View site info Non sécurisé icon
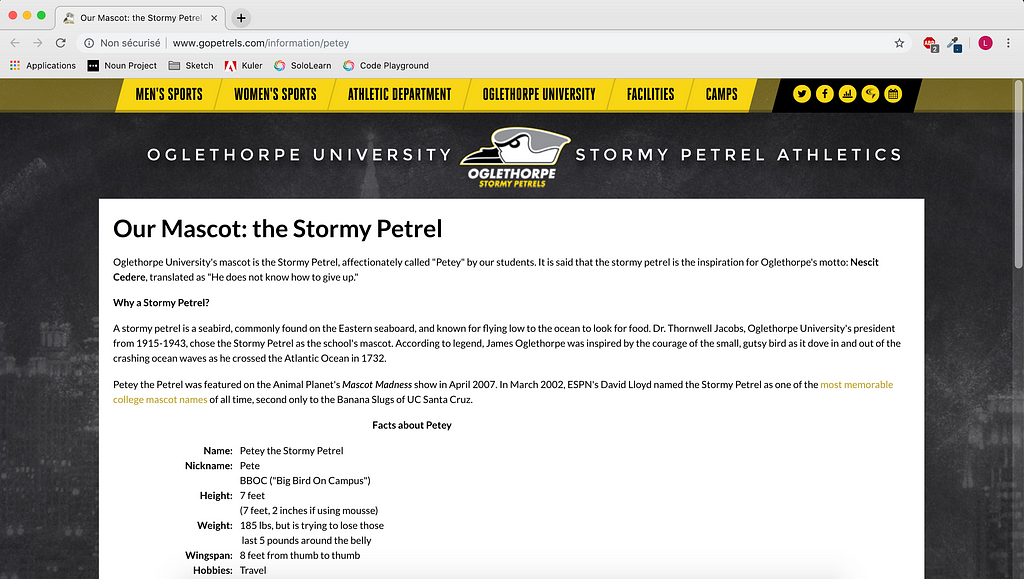Screen dimensions: 1024x579 point(89,43)
